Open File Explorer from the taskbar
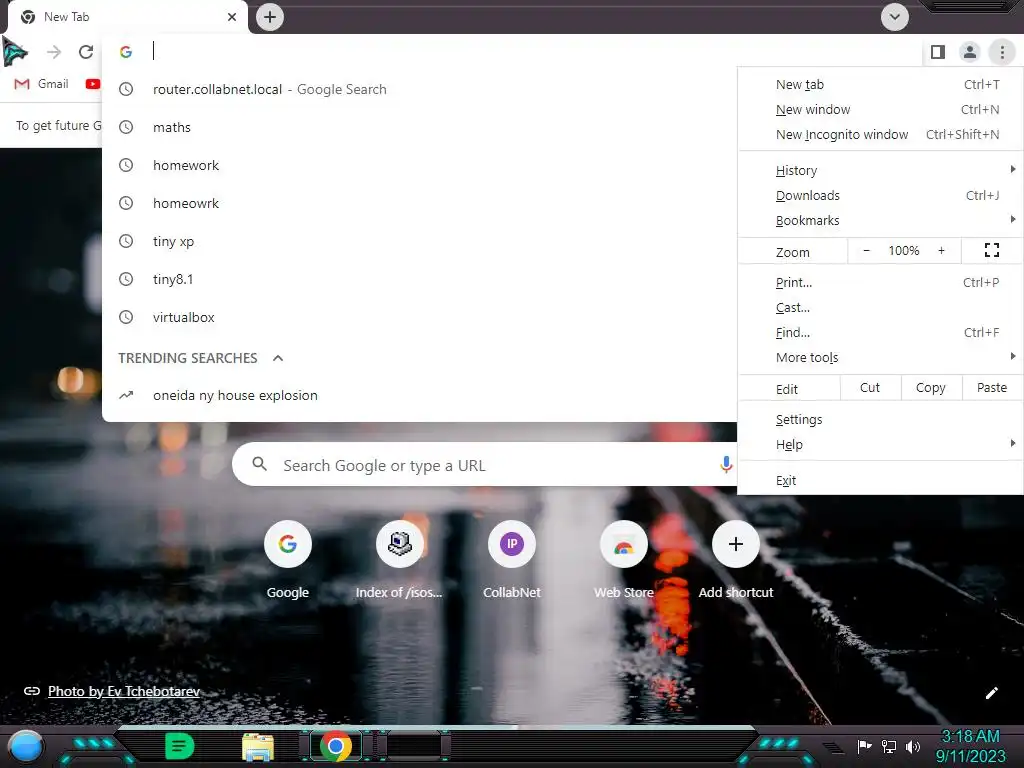The height and width of the screenshot is (768, 1024). tap(258, 746)
